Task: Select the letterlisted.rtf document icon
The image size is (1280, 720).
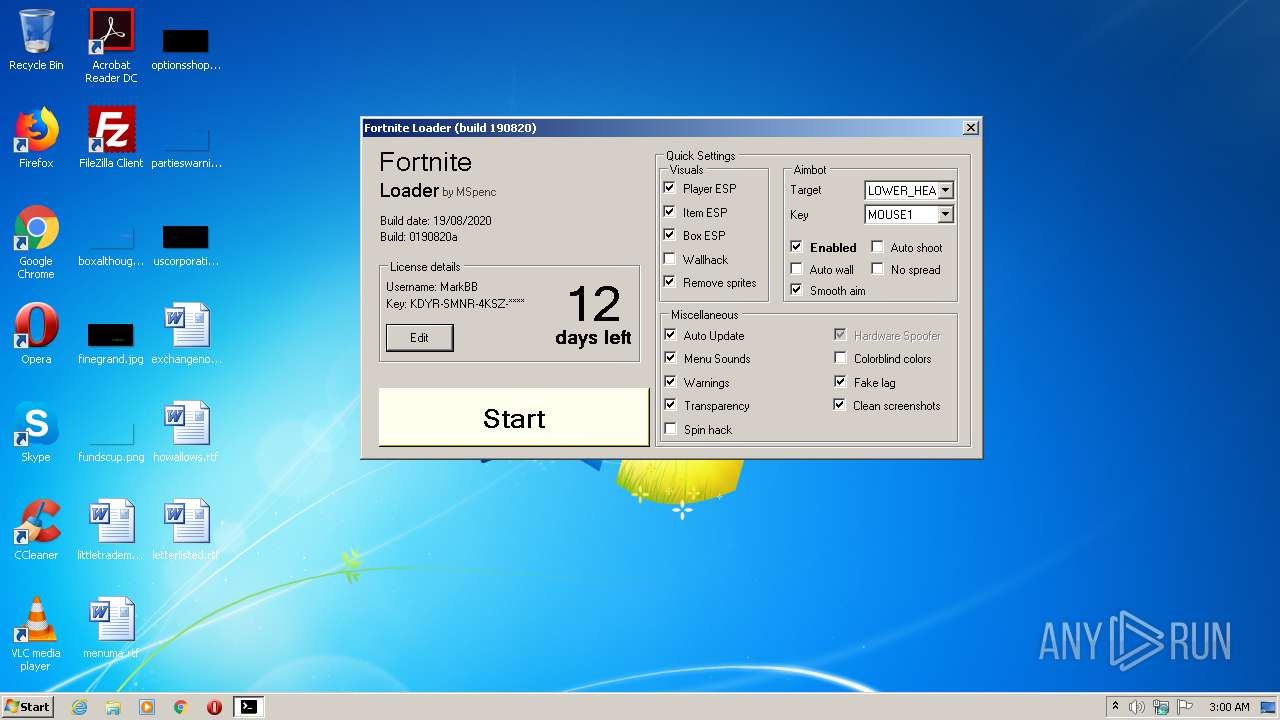Action: point(186,530)
